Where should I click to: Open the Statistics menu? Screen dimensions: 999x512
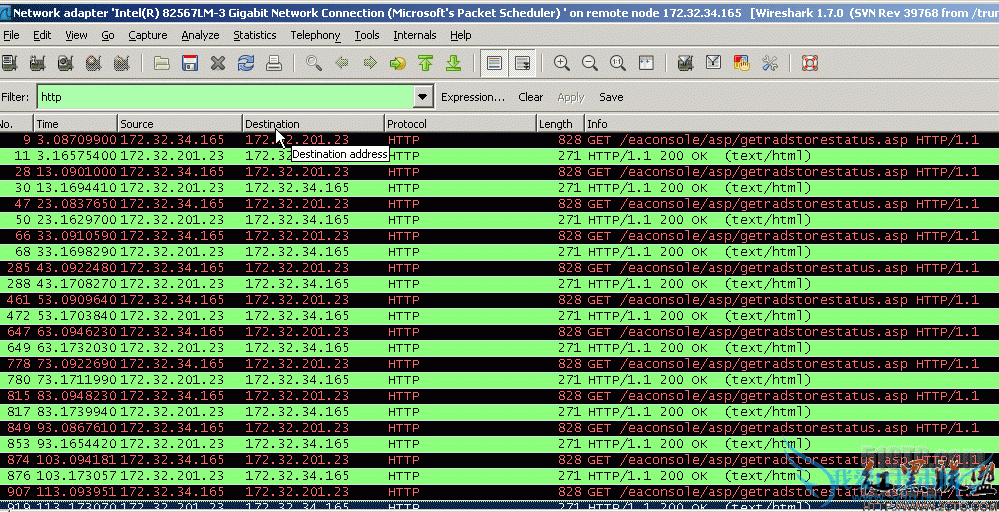pyautogui.click(x=254, y=35)
